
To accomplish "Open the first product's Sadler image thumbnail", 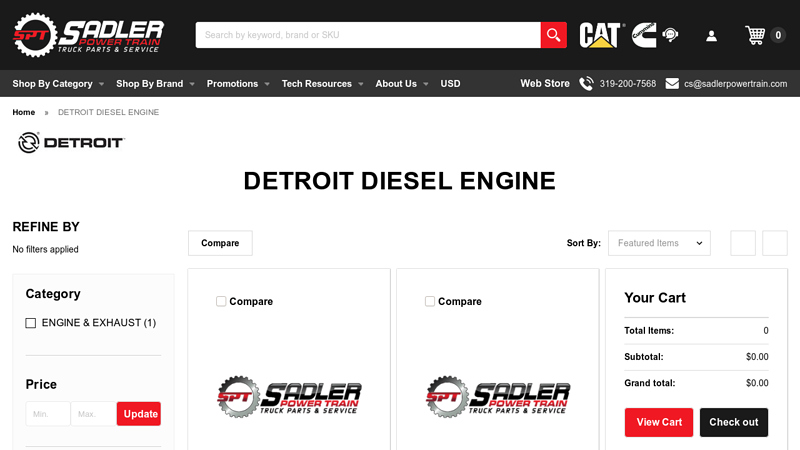I will click(x=289, y=397).
